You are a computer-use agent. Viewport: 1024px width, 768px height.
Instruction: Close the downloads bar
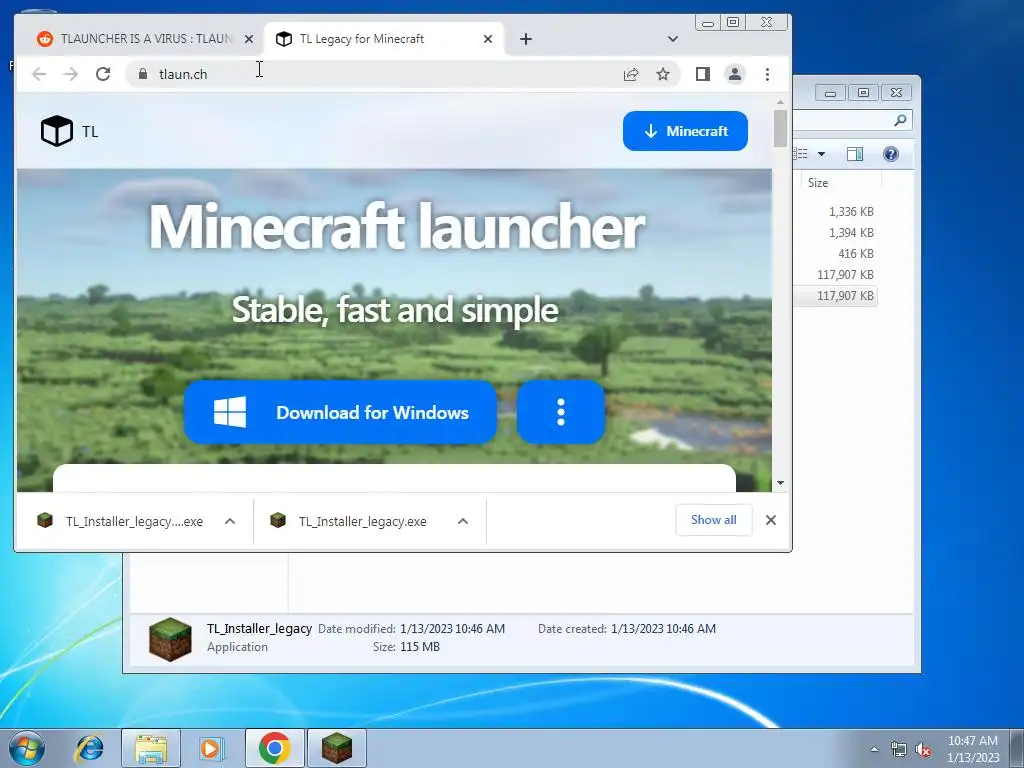click(771, 520)
